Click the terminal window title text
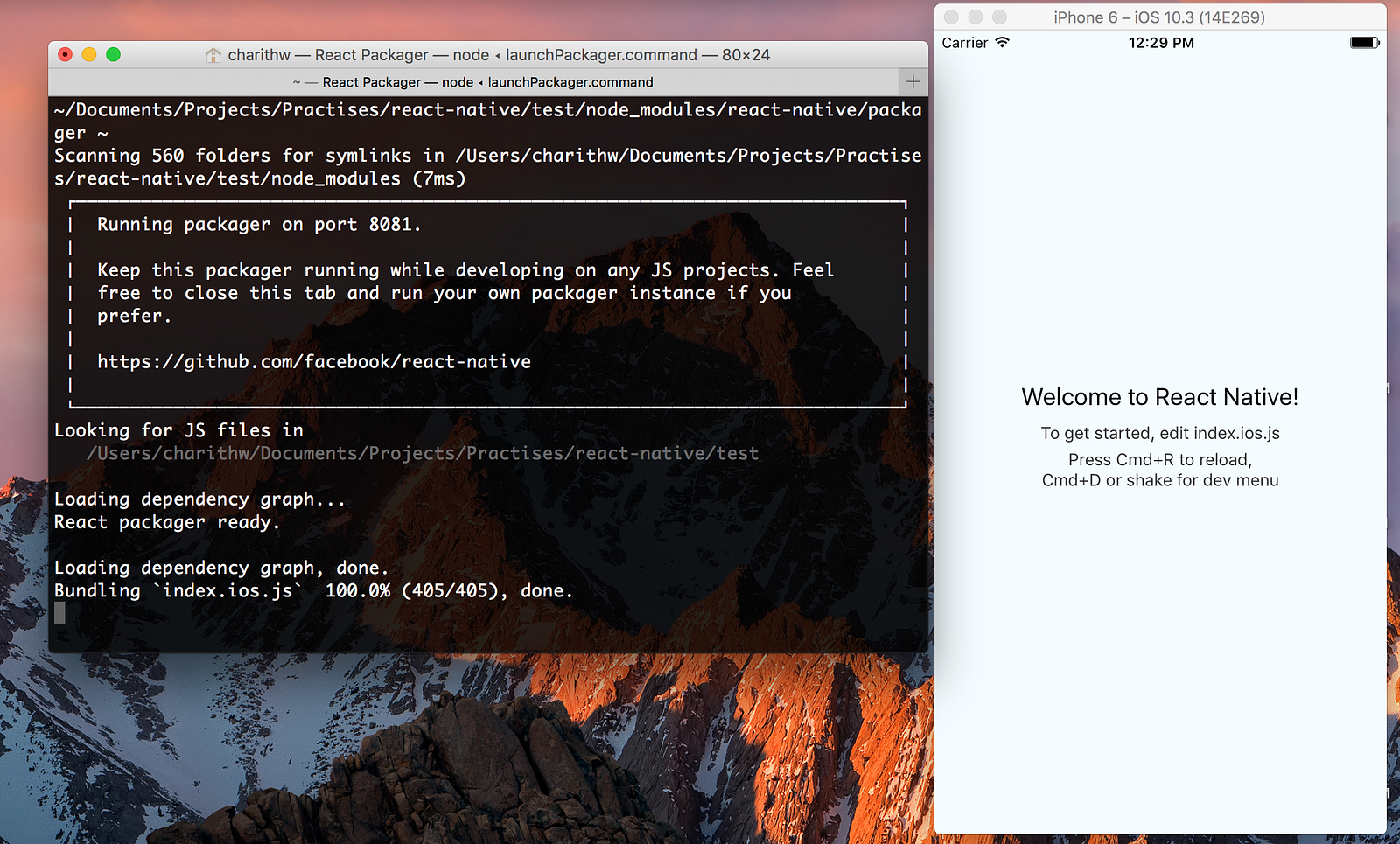Image resolution: width=1400 pixels, height=844 pixels. coord(499,55)
